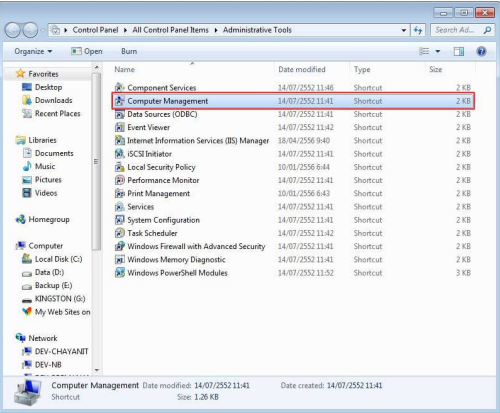Click the Open toolbar button

click(87, 51)
